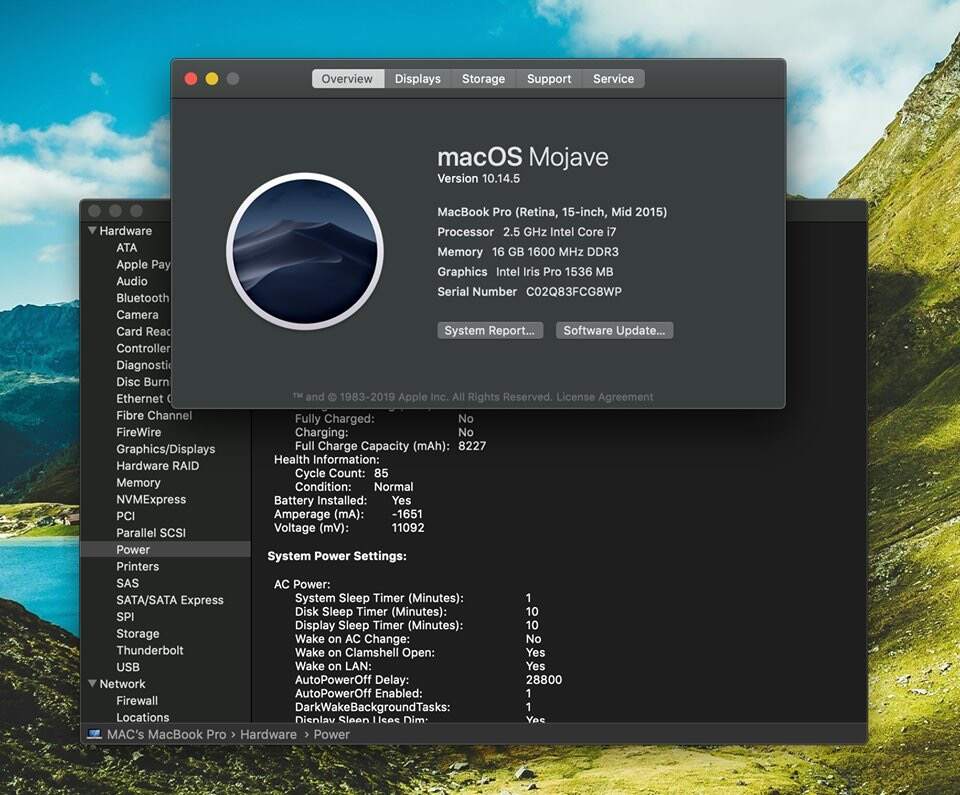Switch to the Displays tab
Screen dimensions: 960x795
coord(417,79)
